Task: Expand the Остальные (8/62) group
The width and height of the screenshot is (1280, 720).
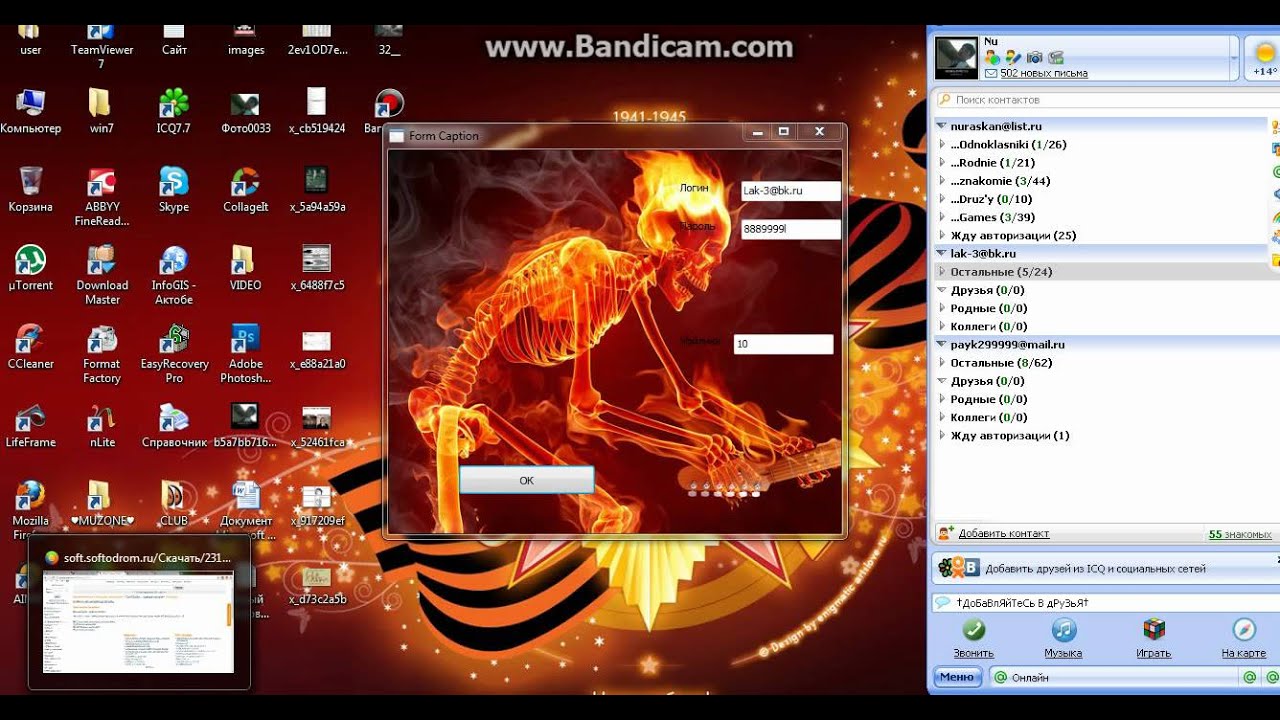Action: point(942,363)
